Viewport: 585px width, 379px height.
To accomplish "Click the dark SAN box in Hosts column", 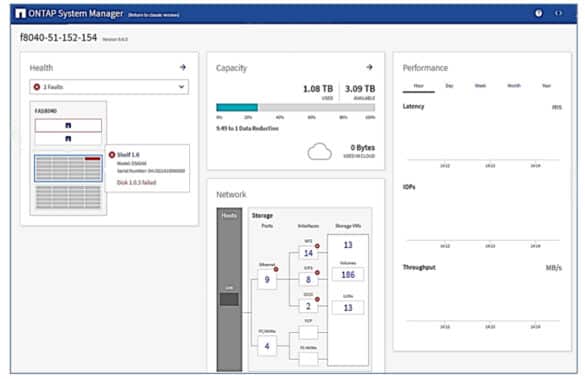I will (x=229, y=300).
